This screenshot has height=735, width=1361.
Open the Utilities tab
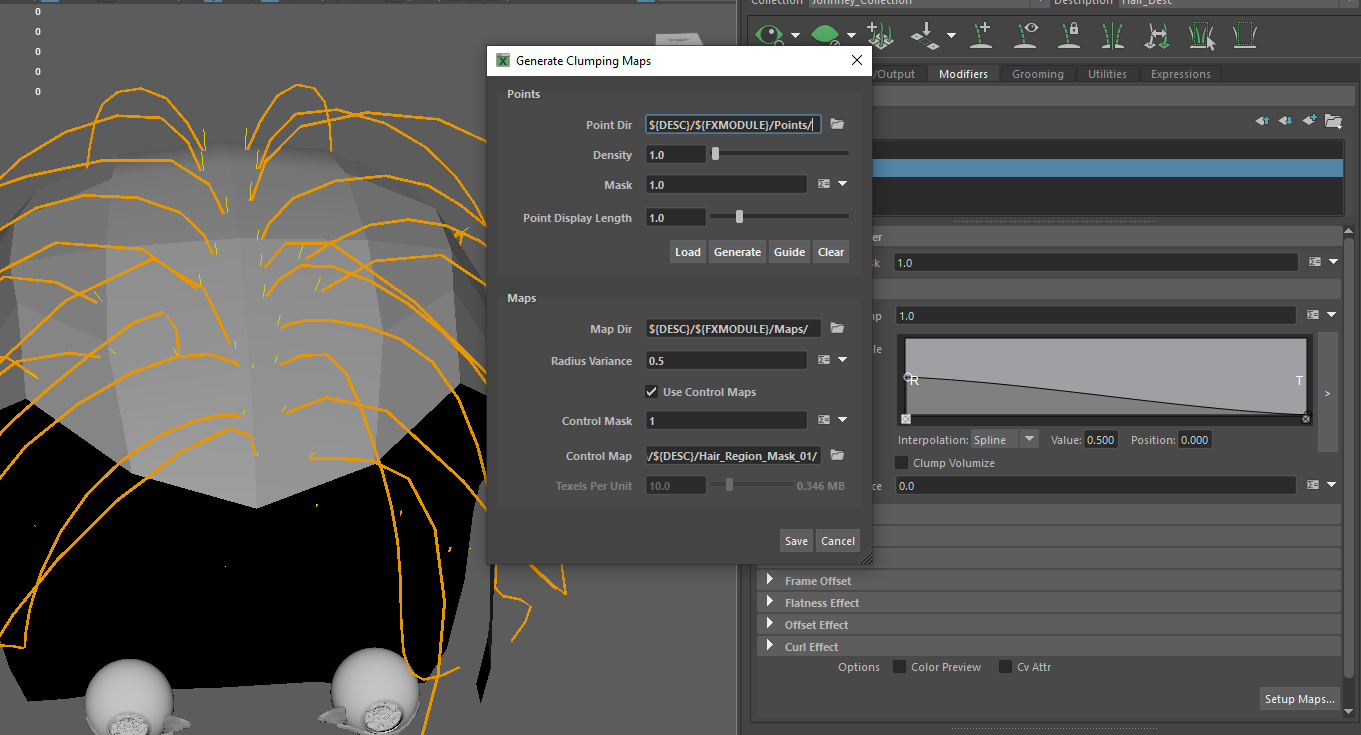click(x=1107, y=74)
